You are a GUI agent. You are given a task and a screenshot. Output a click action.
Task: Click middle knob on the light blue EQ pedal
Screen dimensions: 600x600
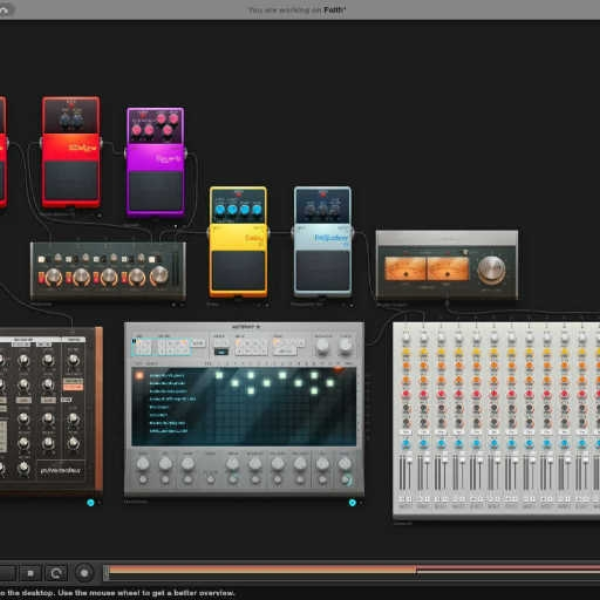tap(323, 209)
